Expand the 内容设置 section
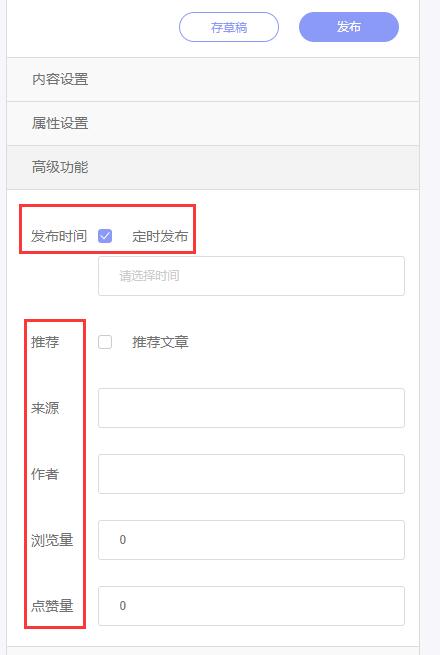This screenshot has height=655, width=440. 213,79
